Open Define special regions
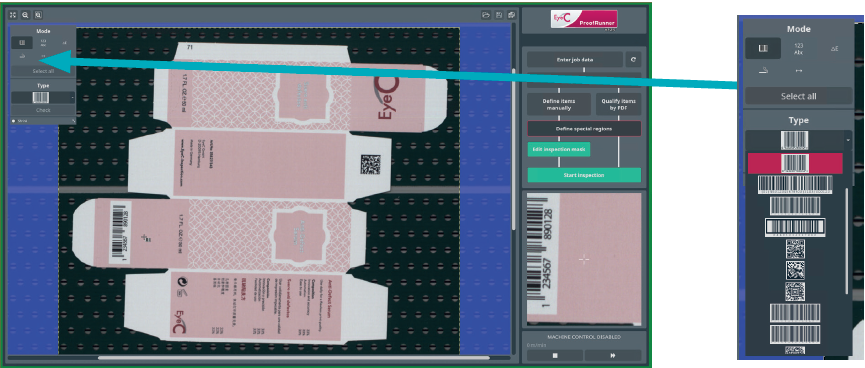Viewport: 865px width, 368px height. (584, 129)
